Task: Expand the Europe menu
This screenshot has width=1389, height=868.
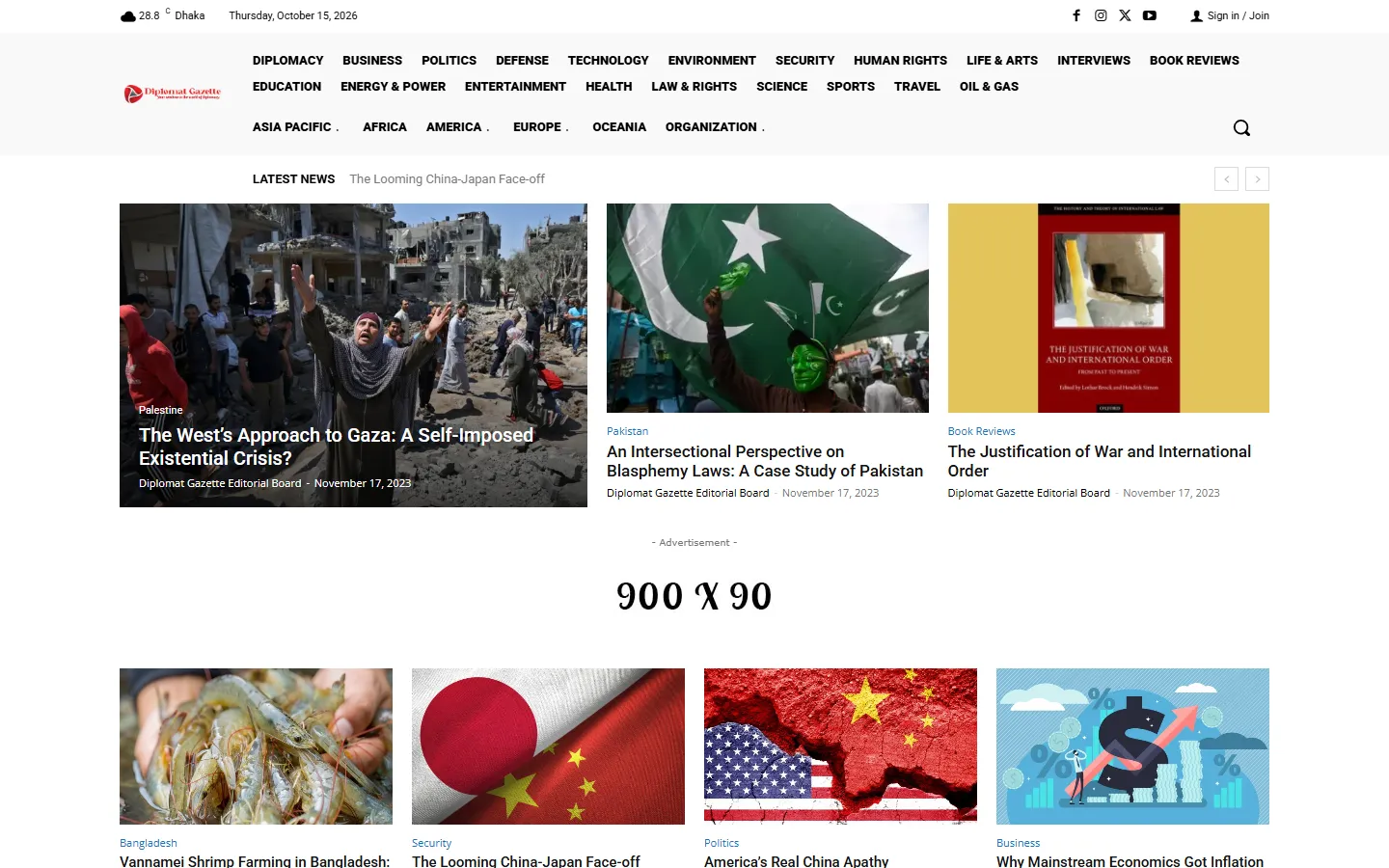Action: pos(541,127)
